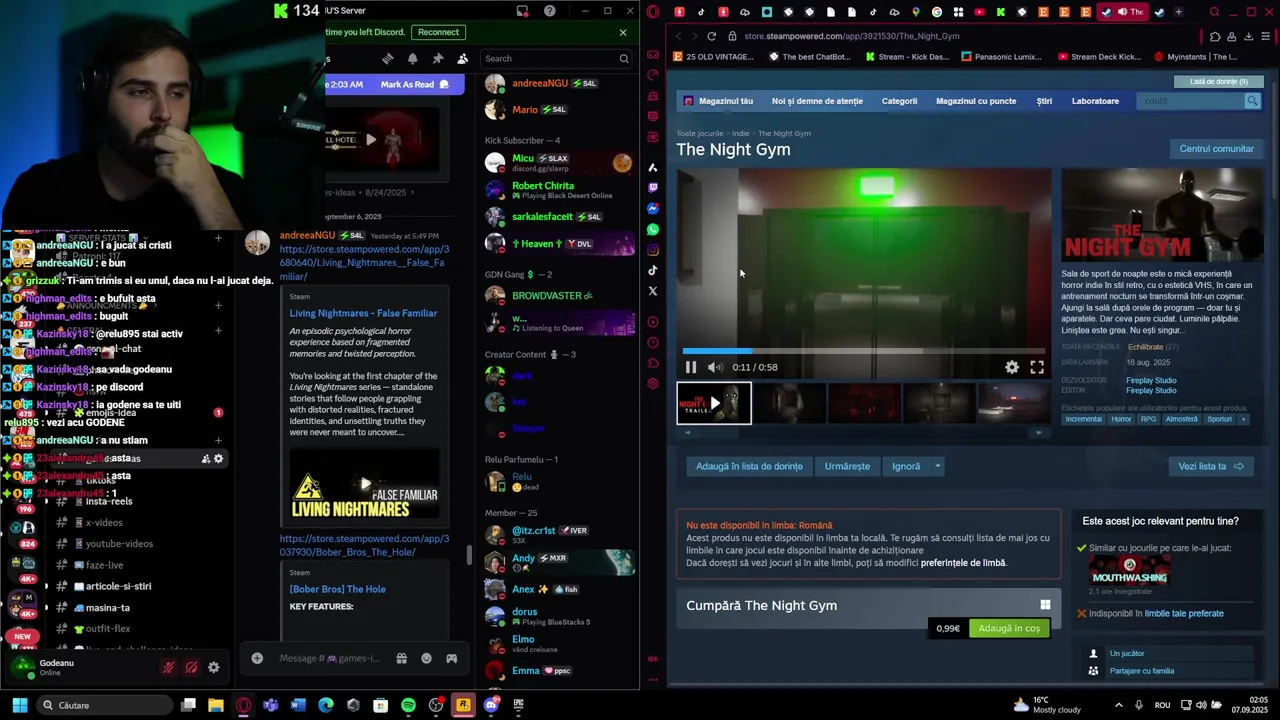Open Discord notification bell icon
The width and height of the screenshot is (1280, 720).
(412, 59)
